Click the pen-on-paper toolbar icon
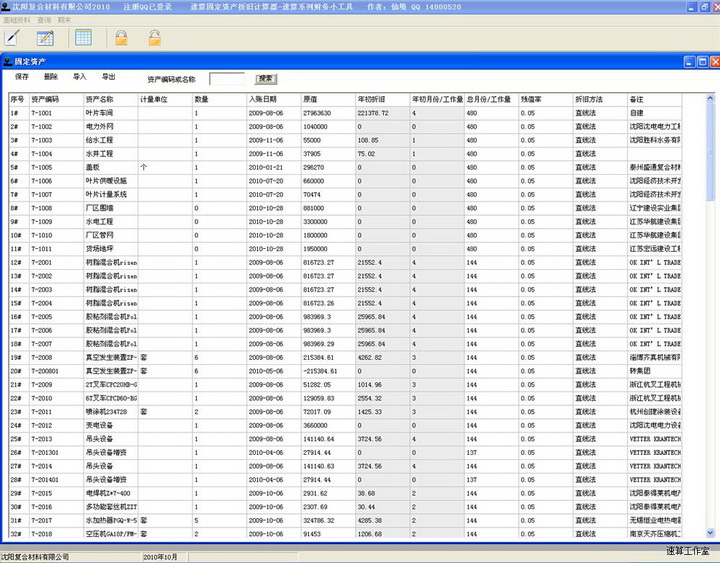The image size is (720, 563). pos(12,38)
